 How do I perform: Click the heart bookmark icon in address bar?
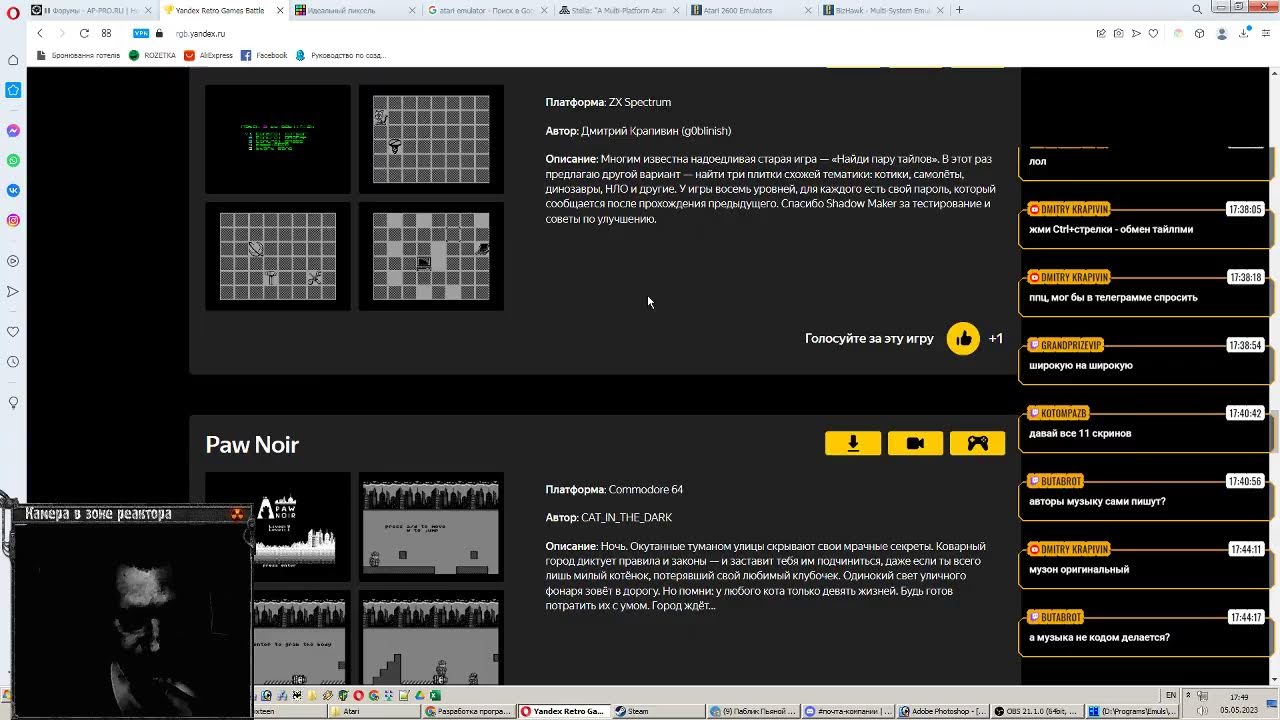coord(1153,33)
